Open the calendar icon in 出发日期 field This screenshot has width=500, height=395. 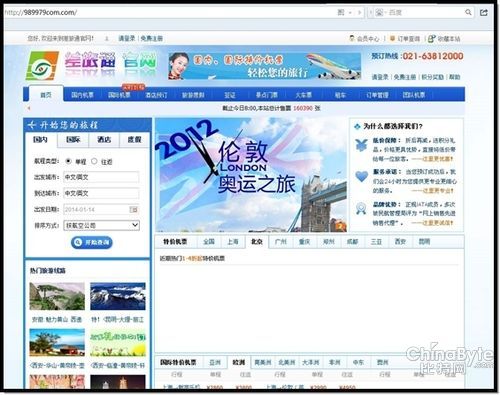pos(133,209)
